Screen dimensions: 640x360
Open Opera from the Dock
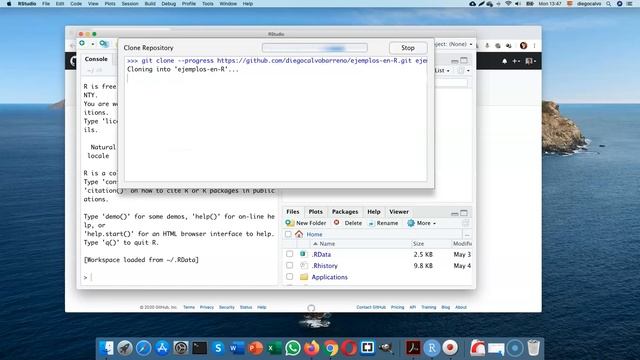pyautogui.click(x=349, y=348)
